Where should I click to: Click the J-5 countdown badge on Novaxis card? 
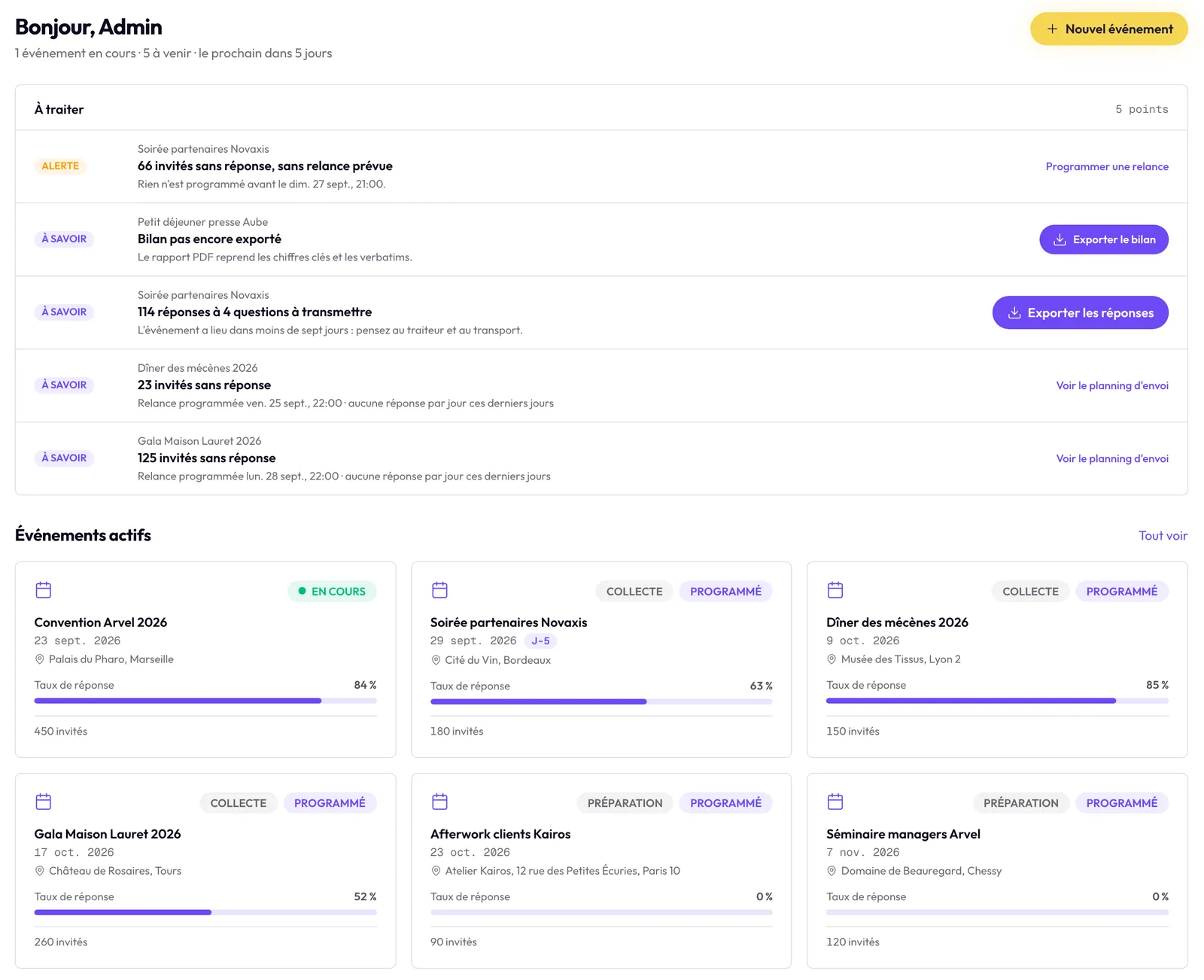coord(540,641)
